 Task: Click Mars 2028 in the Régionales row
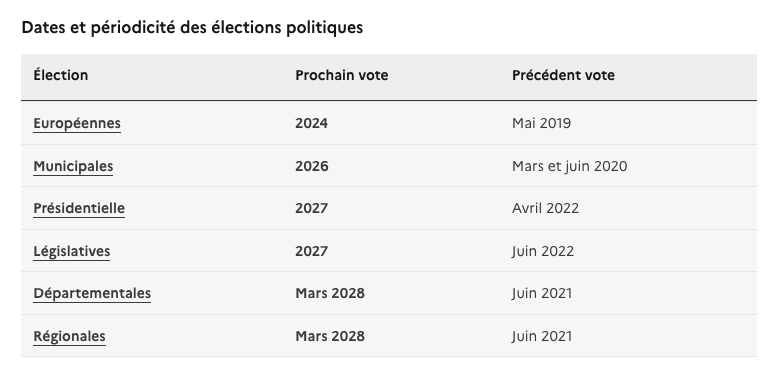330,336
